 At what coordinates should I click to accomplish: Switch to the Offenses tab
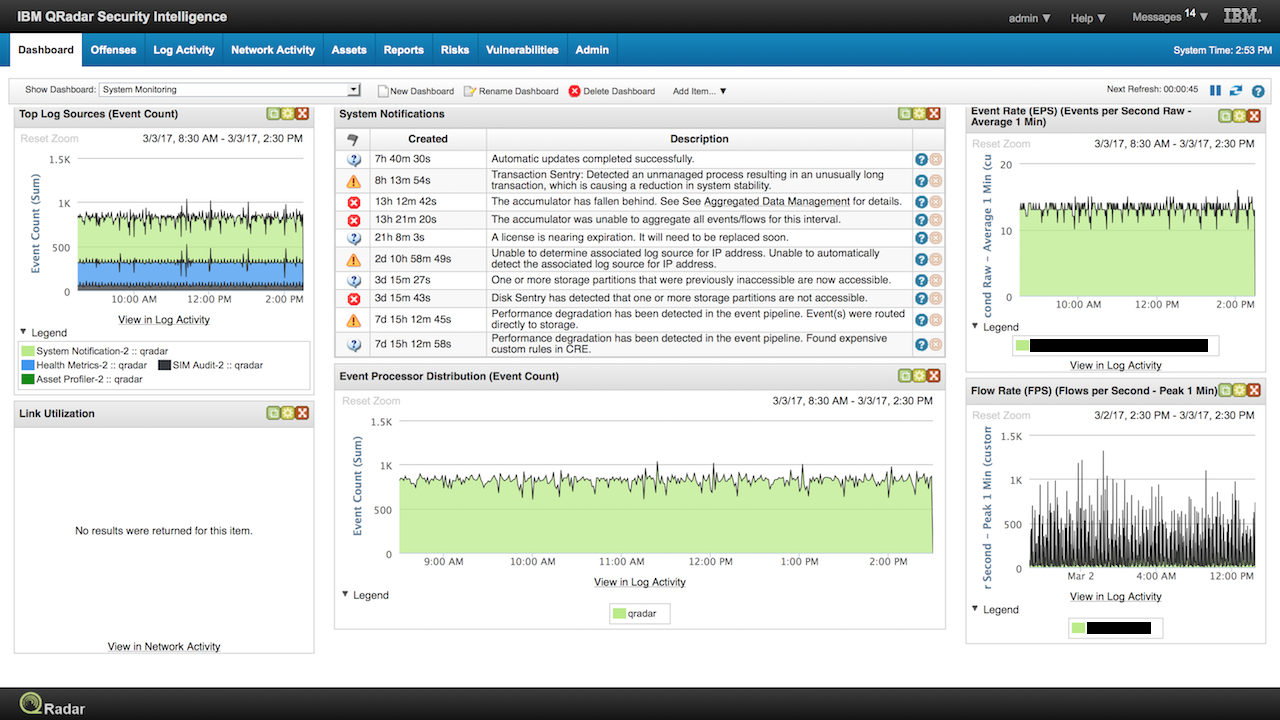[x=113, y=49]
